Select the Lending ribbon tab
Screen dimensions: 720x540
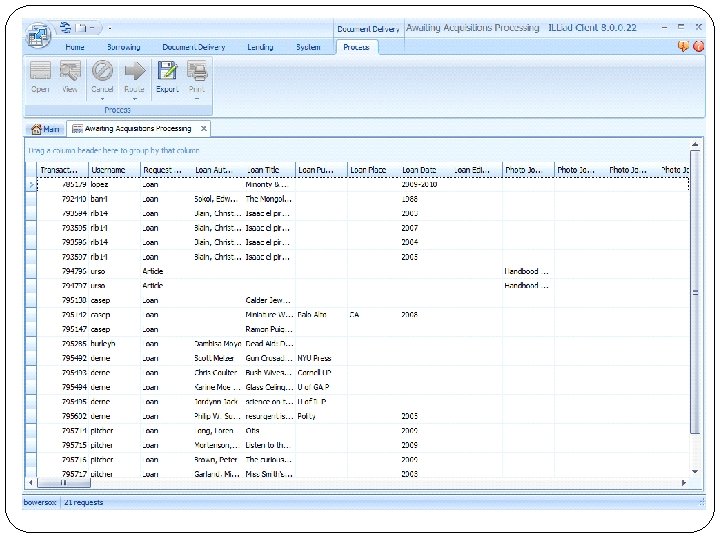[260, 47]
